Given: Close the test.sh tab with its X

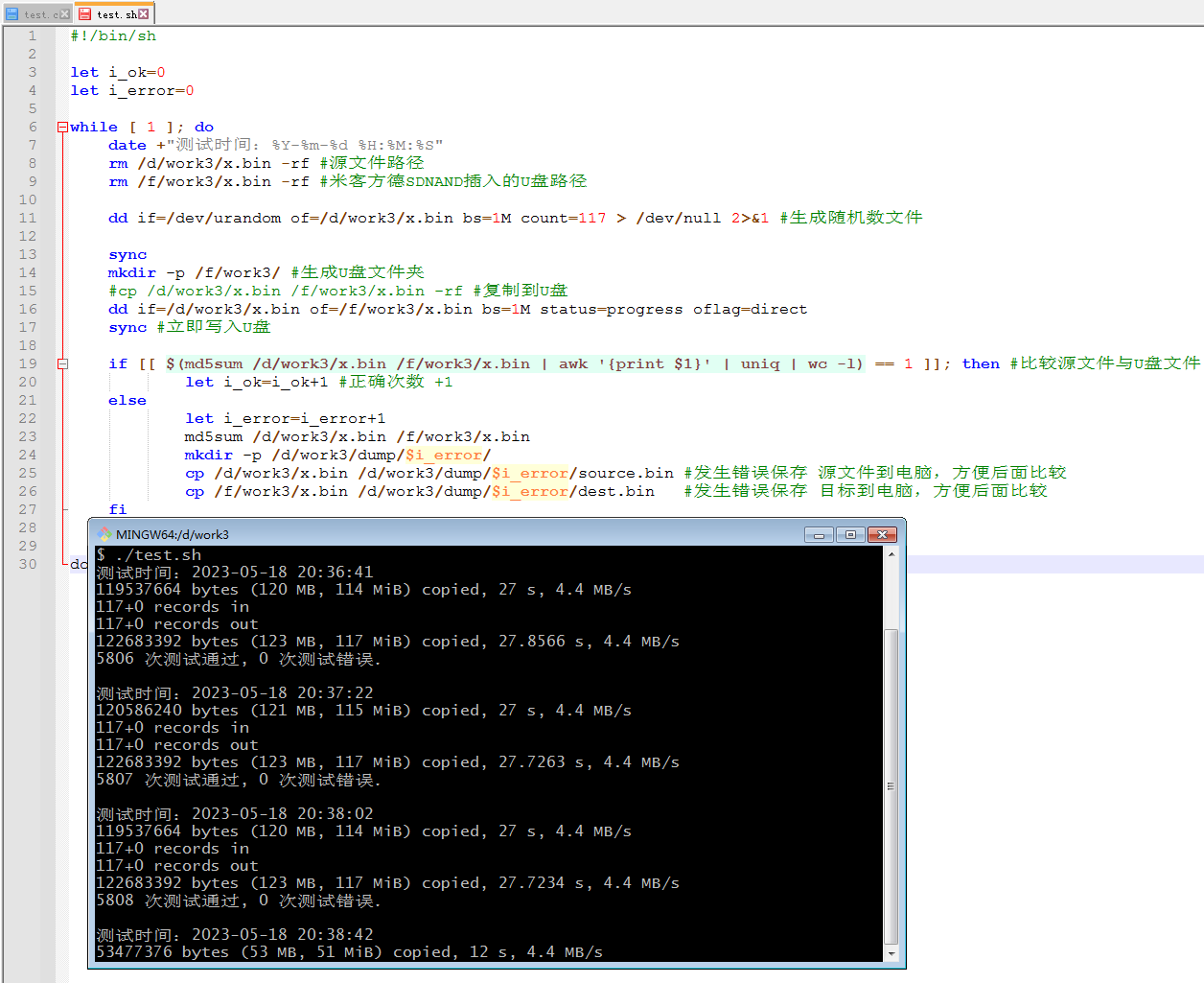Looking at the screenshot, I should [x=144, y=13].
